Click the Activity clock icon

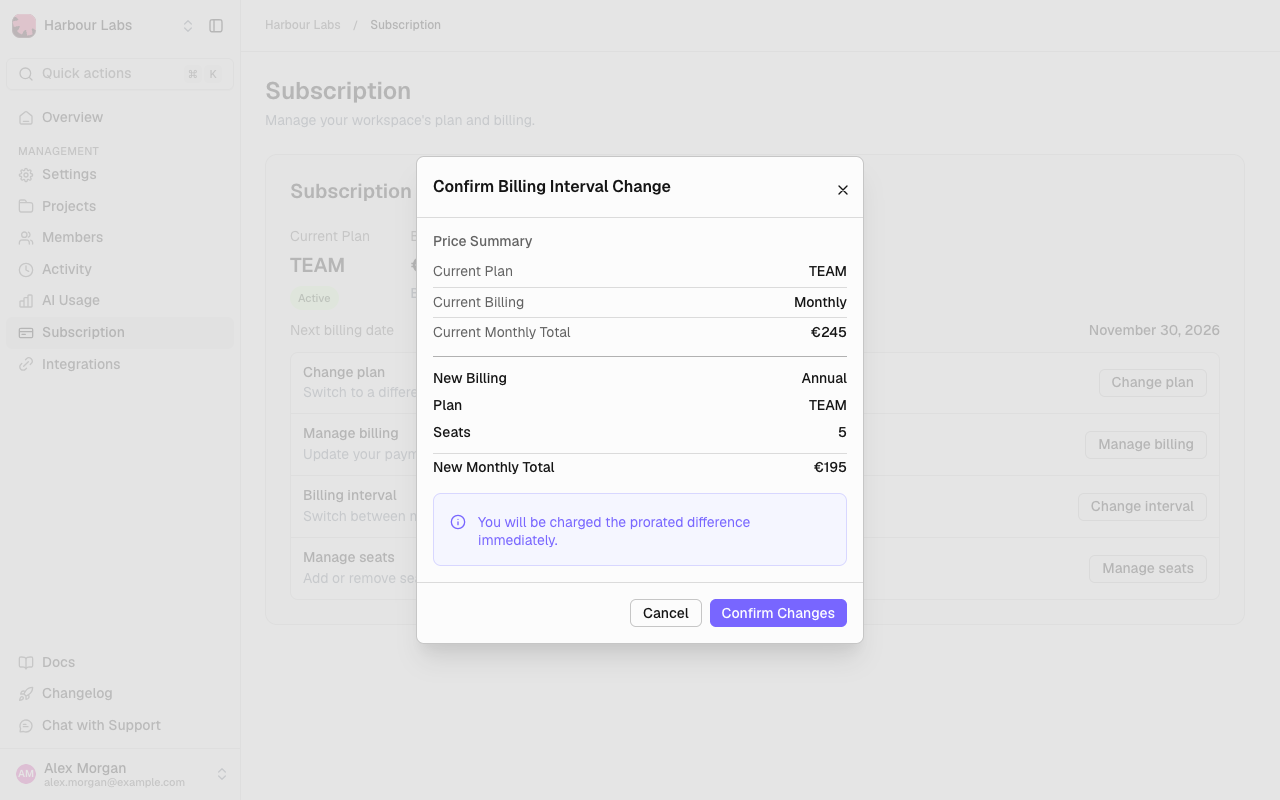pyautogui.click(x=26, y=269)
